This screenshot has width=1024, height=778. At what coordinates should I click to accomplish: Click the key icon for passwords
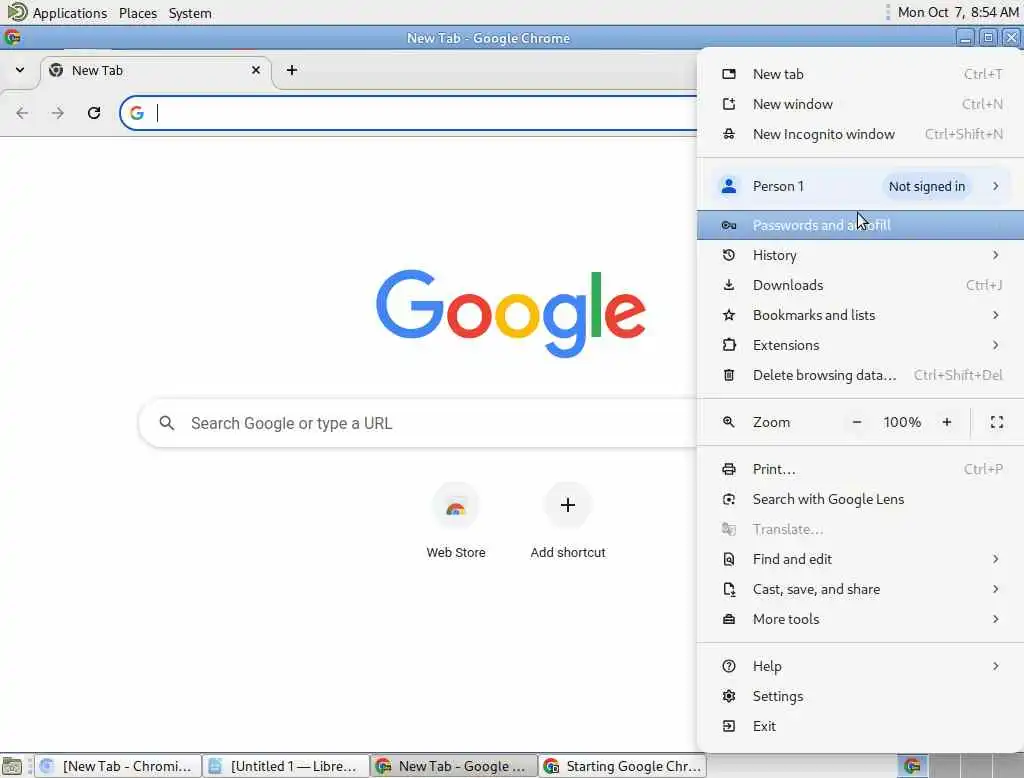[x=729, y=225]
